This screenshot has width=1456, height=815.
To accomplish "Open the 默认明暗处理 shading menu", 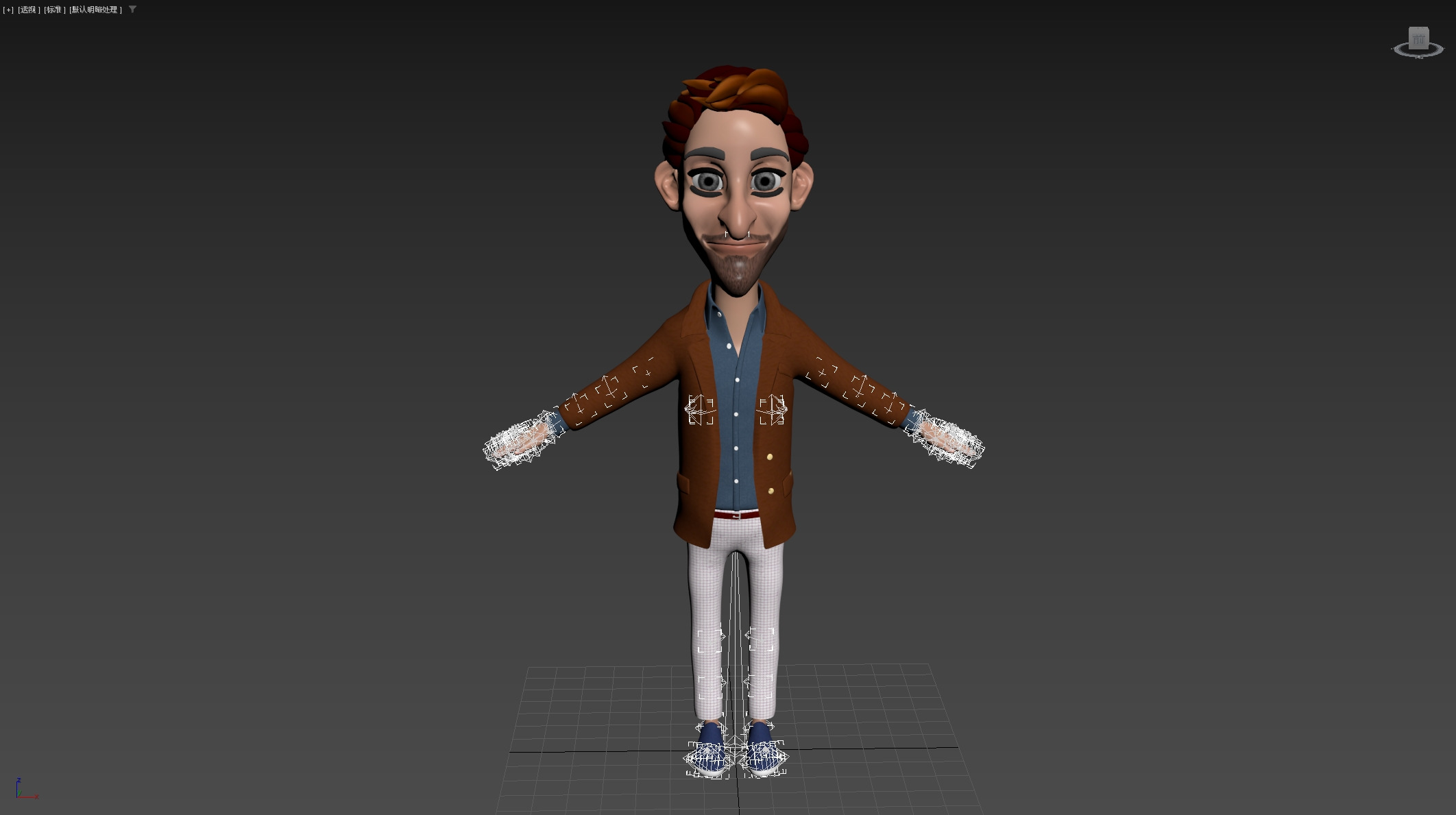I will (x=95, y=10).
